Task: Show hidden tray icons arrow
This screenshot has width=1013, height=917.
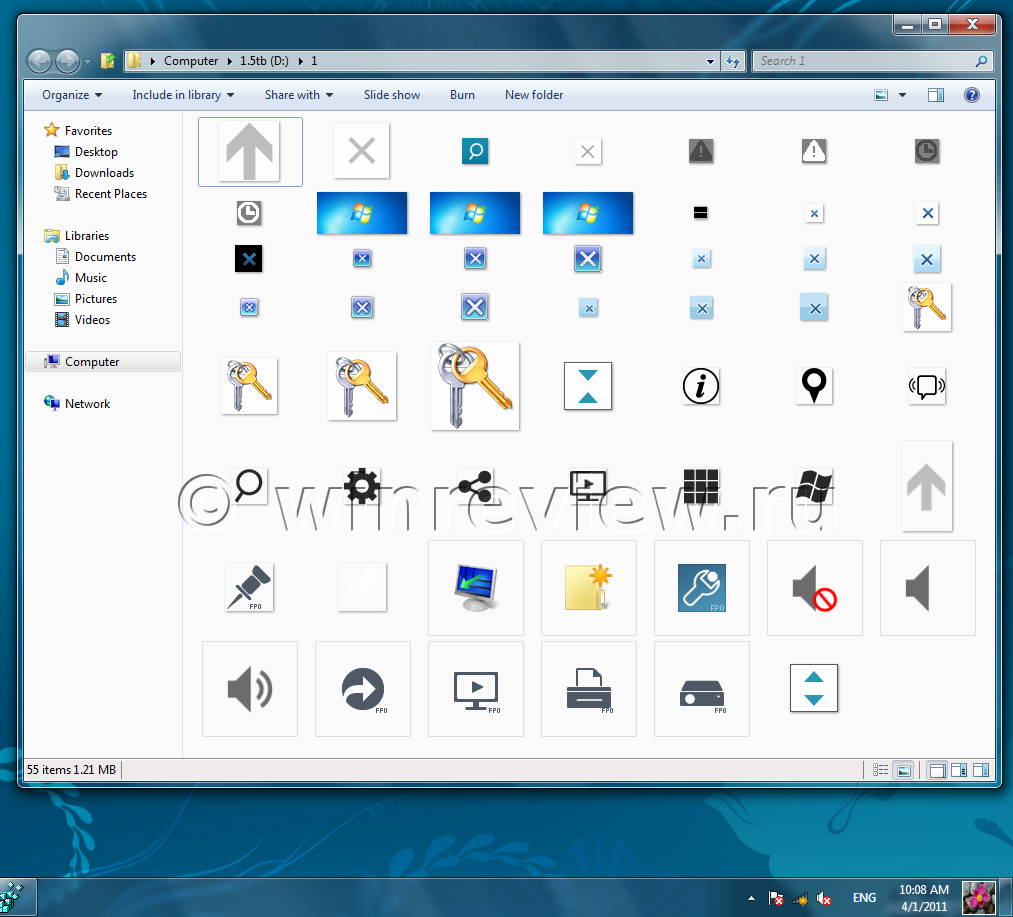Action: (x=751, y=898)
